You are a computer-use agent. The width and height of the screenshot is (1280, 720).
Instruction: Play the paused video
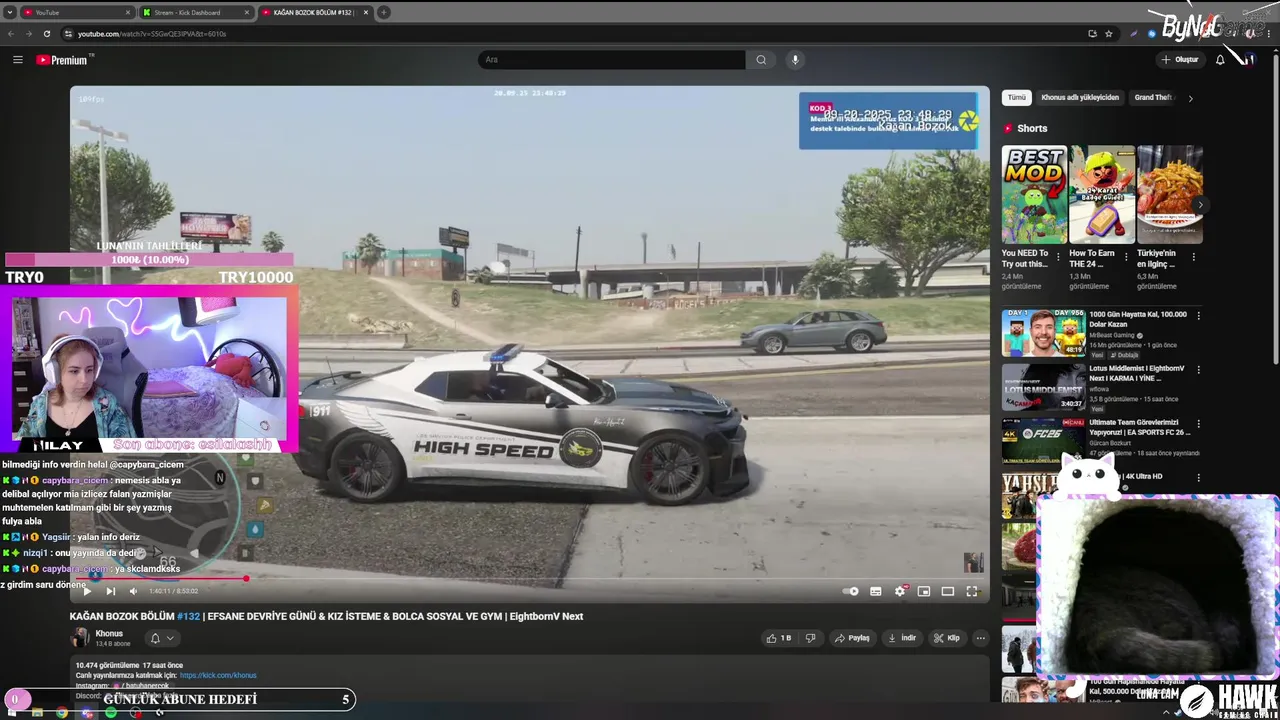point(86,591)
